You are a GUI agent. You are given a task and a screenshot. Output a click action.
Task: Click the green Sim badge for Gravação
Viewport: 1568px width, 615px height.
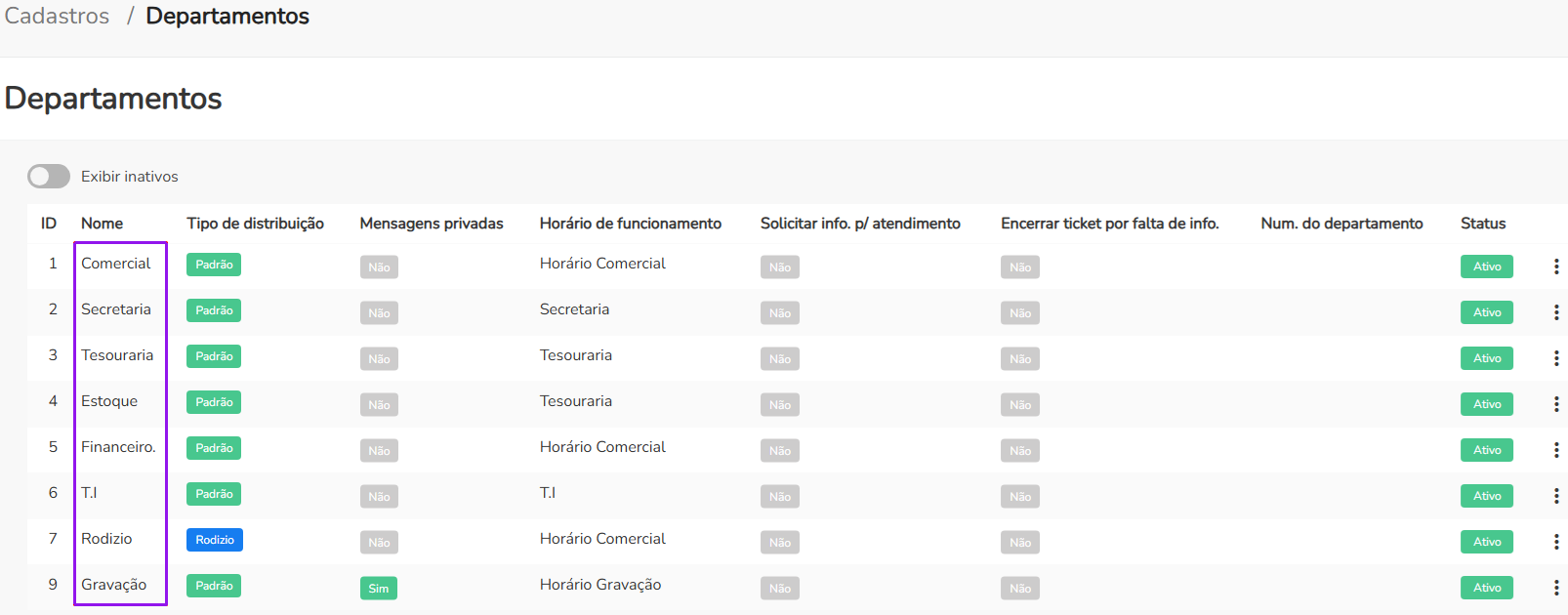(x=378, y=588)
